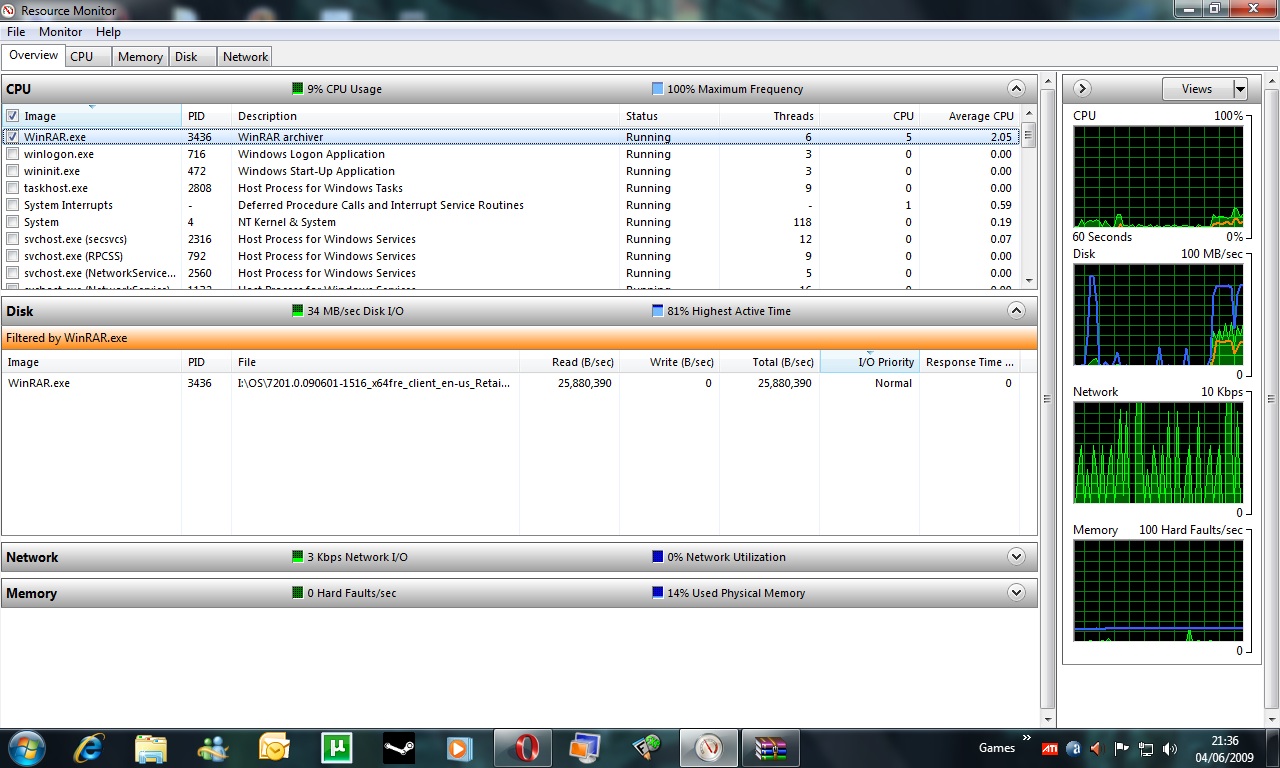Screen dimensions: 1280x768
Task: Open Outlook from the taskbar
Action: point(274,747)
